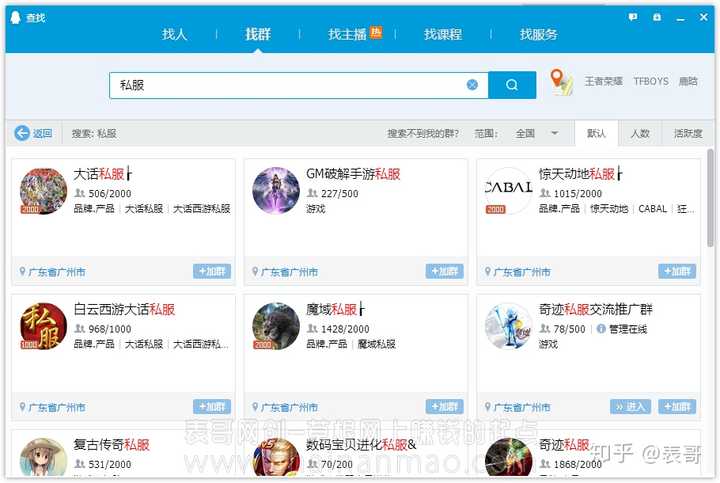Open the 复古传奇私服 group avatar
This screenshot has height=483, width=720.
click(x=44, y=459)
